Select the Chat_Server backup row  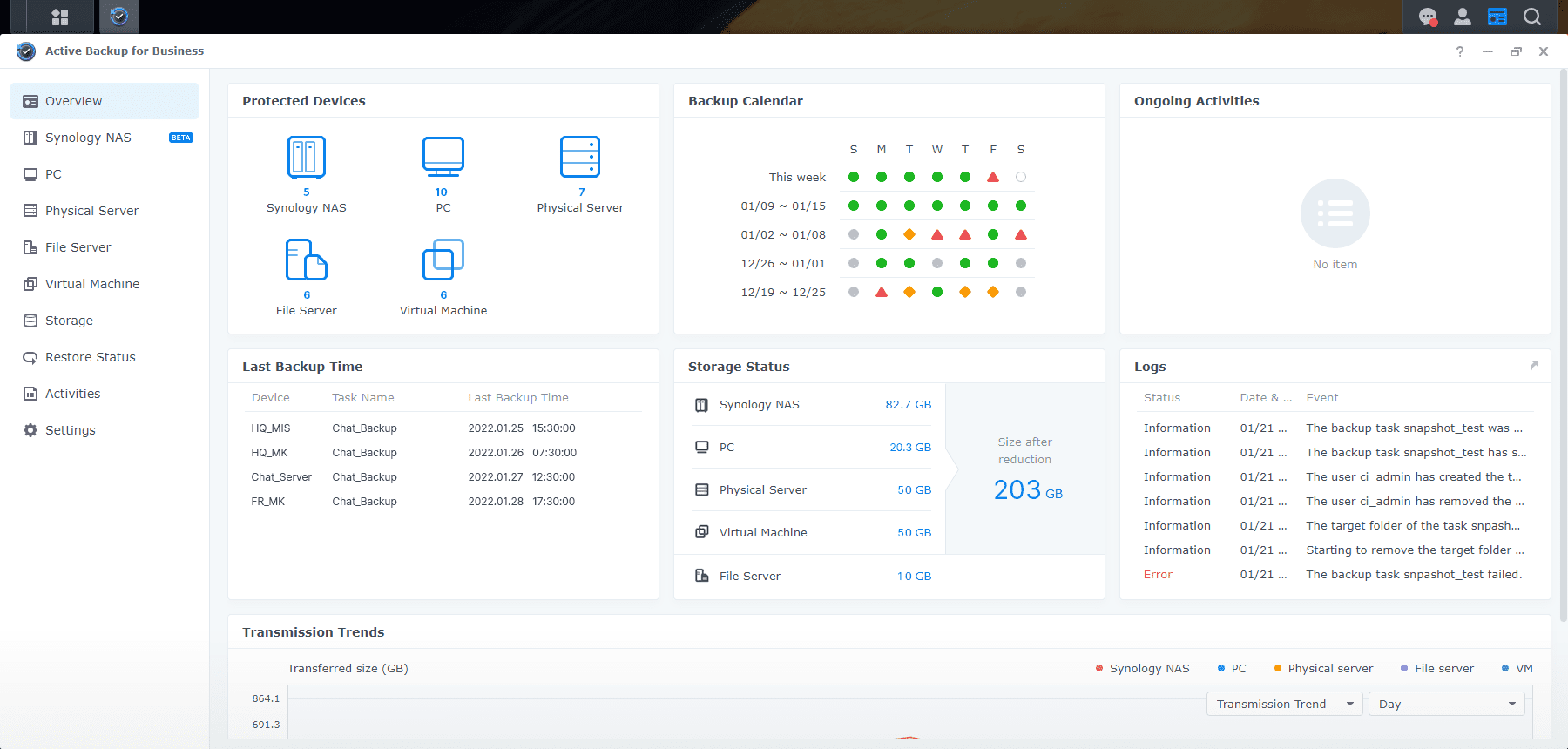point(443,477)
